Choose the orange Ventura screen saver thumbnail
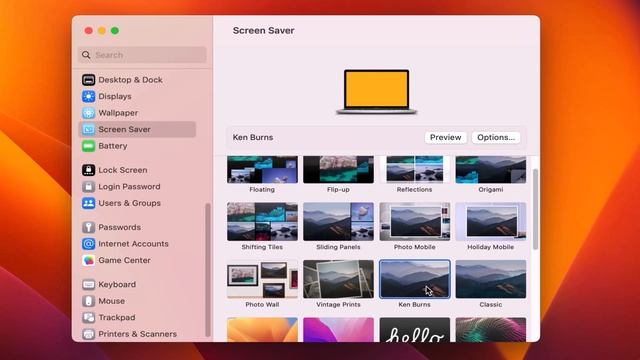Image resolution: width=640 pixels, height=360 pixels. point(262,330)
